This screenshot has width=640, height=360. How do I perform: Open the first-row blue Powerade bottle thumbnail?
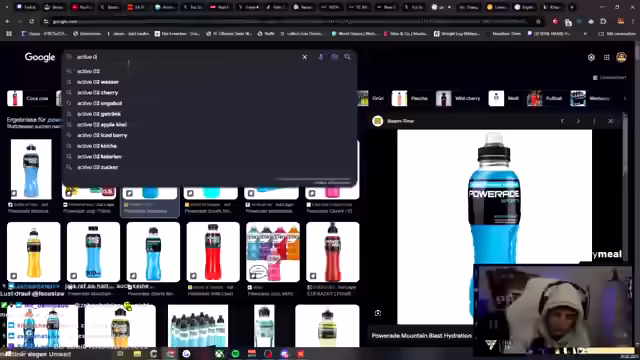coord(31,169)
